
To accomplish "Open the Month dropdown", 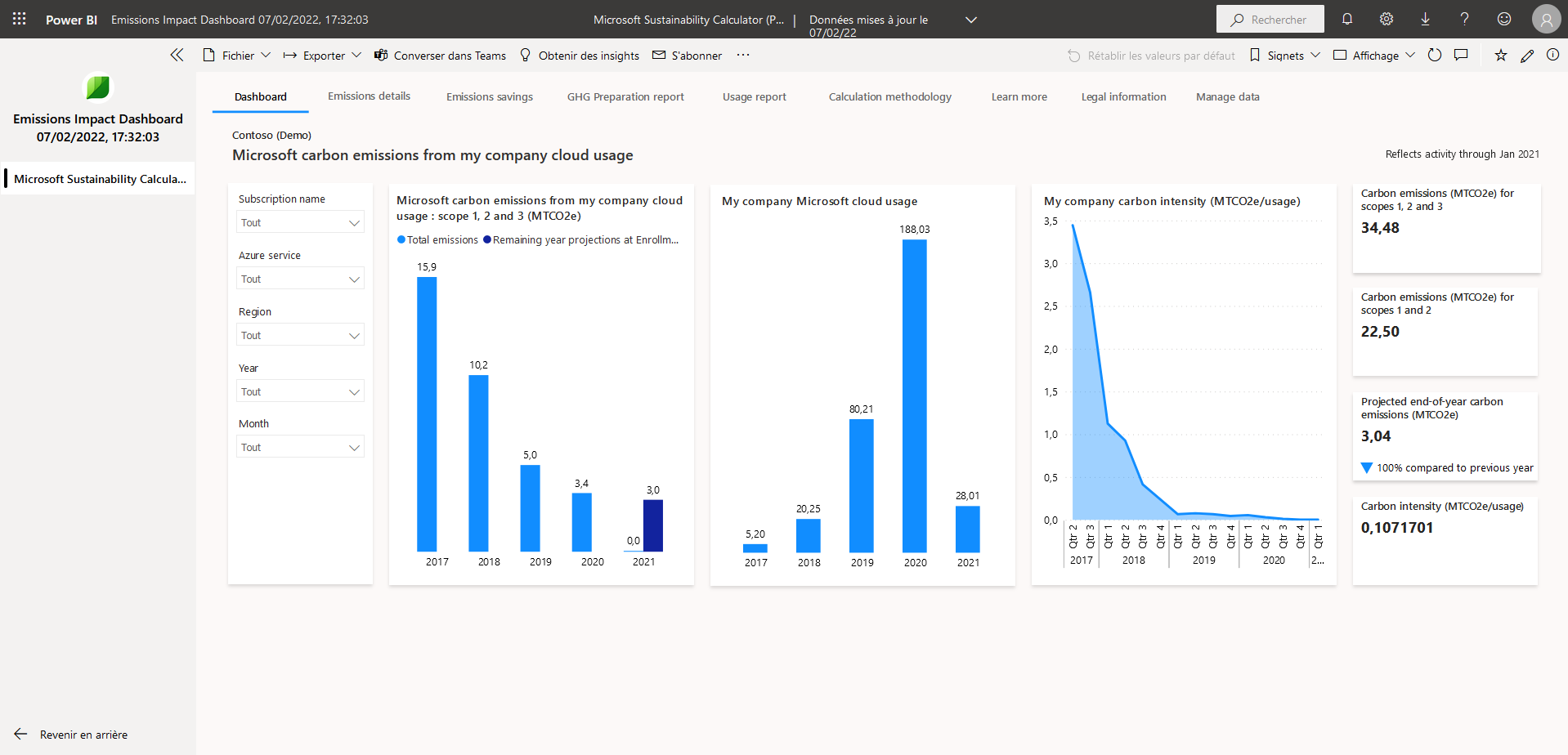I will [x=301, y=447].
